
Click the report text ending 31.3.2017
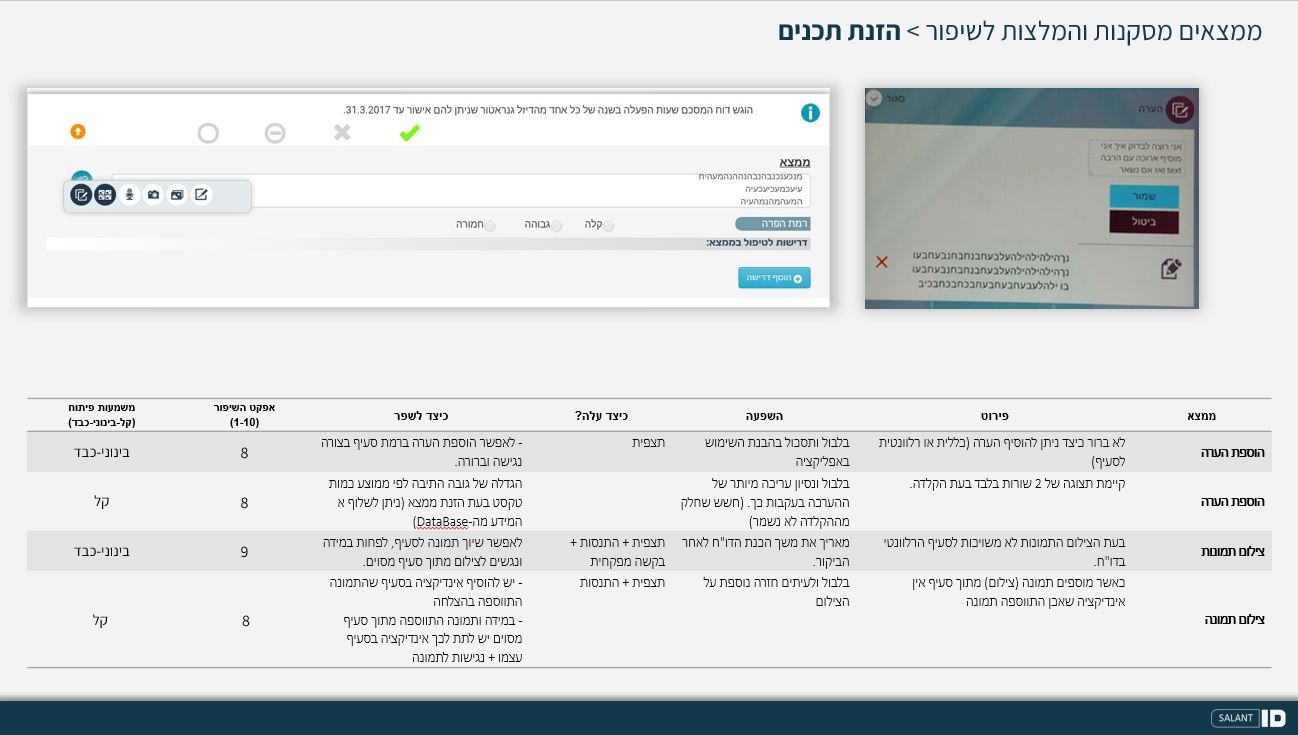pos(548,109)
